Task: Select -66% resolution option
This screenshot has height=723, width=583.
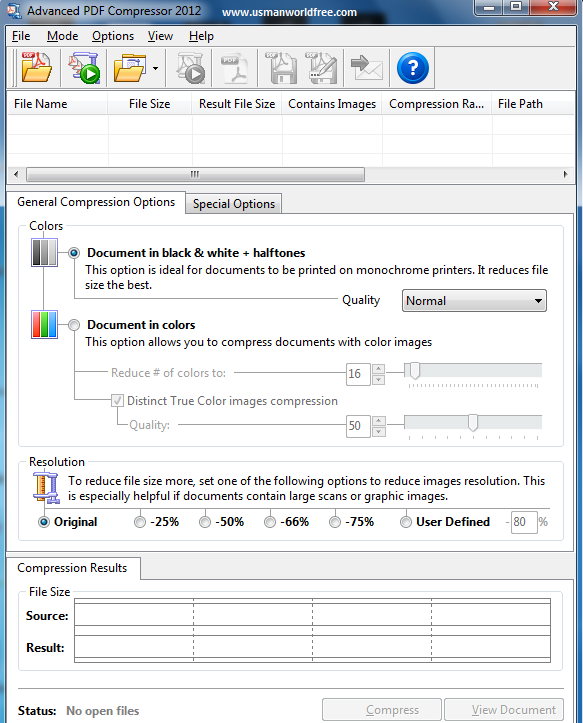Action: (x=270, y=522)
